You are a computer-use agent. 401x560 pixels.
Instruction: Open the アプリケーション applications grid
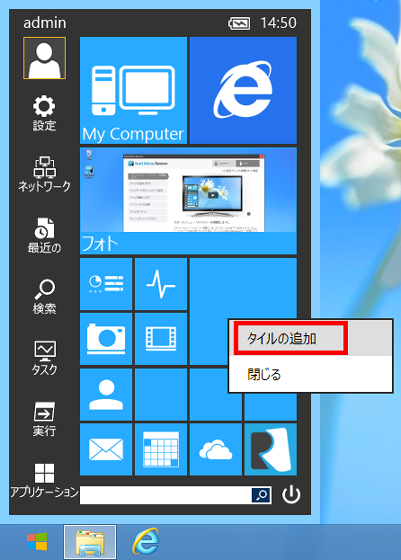coord(44,481)
